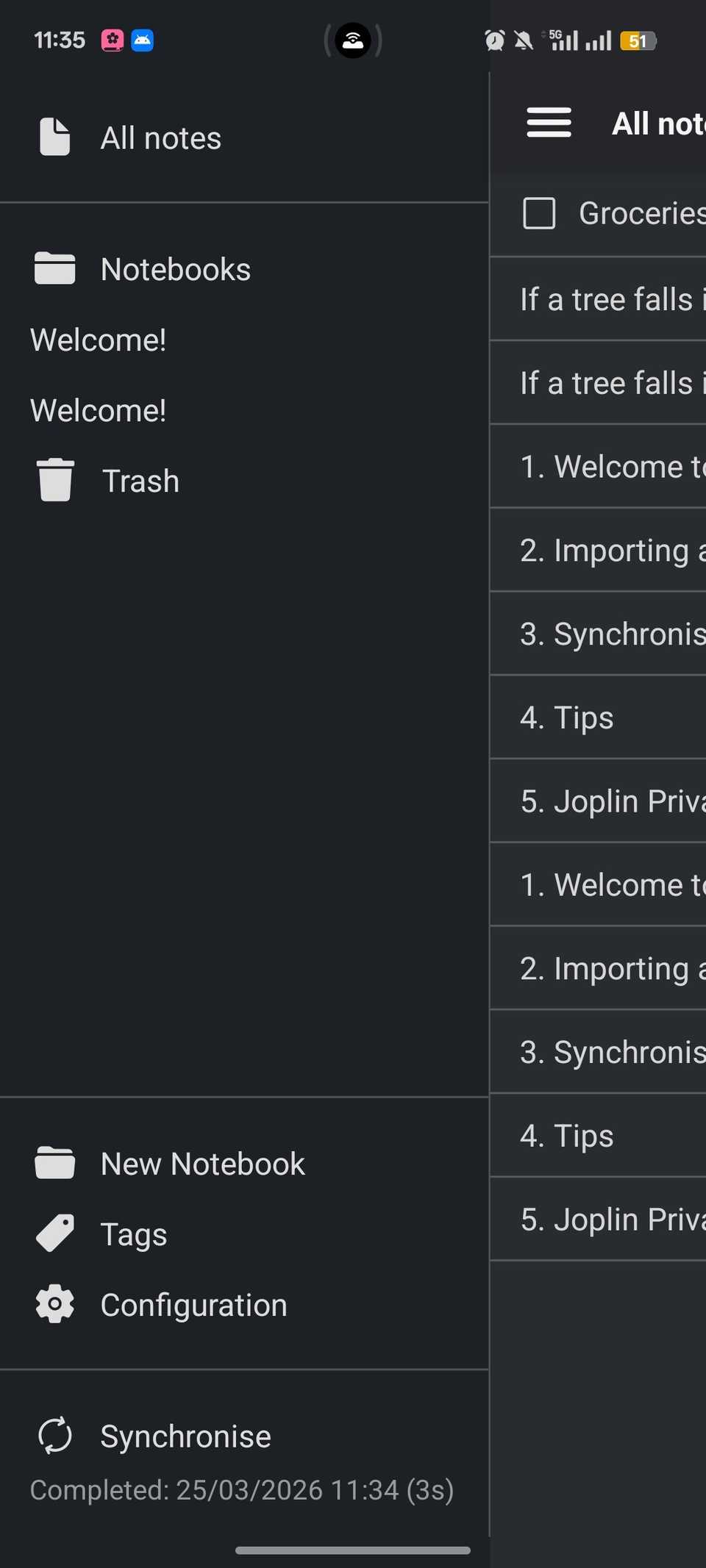Tap the alarm clock status icon

pos(495,40)
